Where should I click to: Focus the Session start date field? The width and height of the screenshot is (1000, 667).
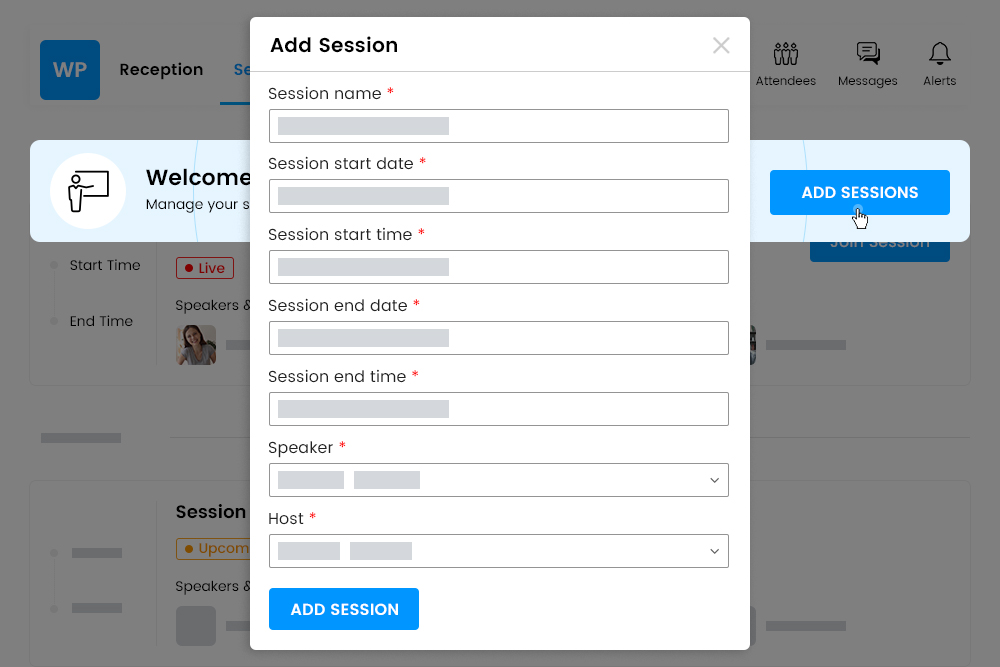tap(499, 196)
